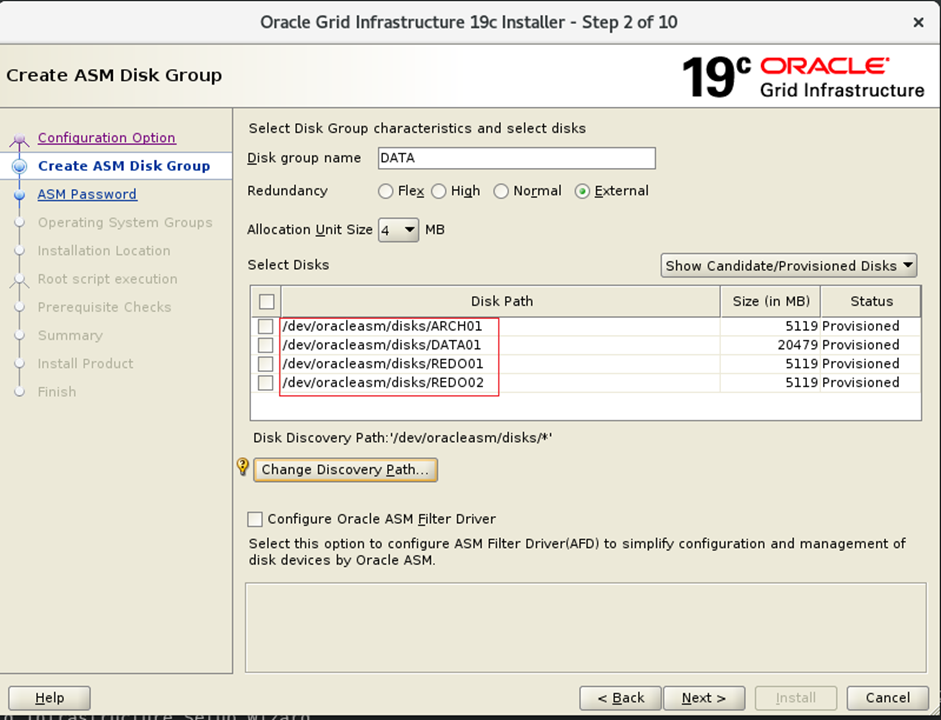941x720 pixels.
Task: Open the Allocation Unit Size dropdown
Action: pos(398,230)
